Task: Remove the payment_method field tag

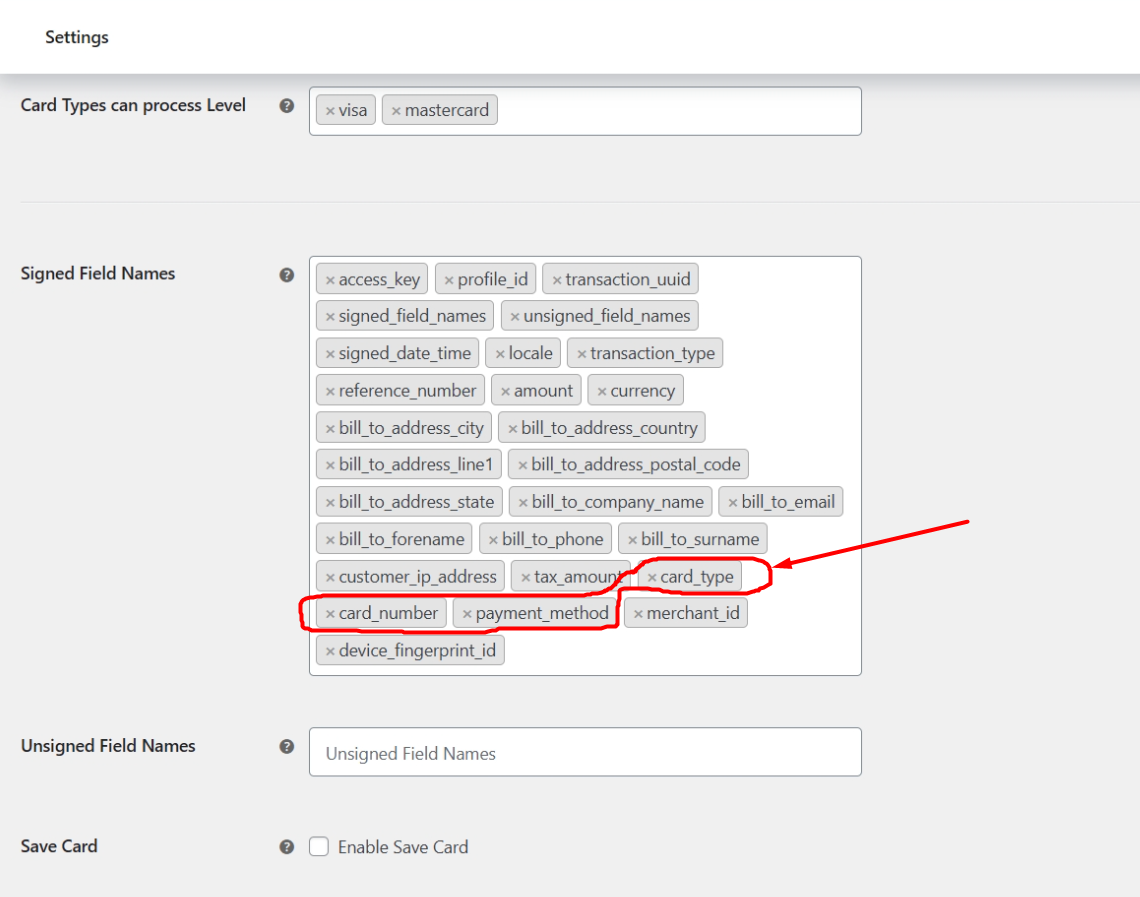Action: coord(467,614)
